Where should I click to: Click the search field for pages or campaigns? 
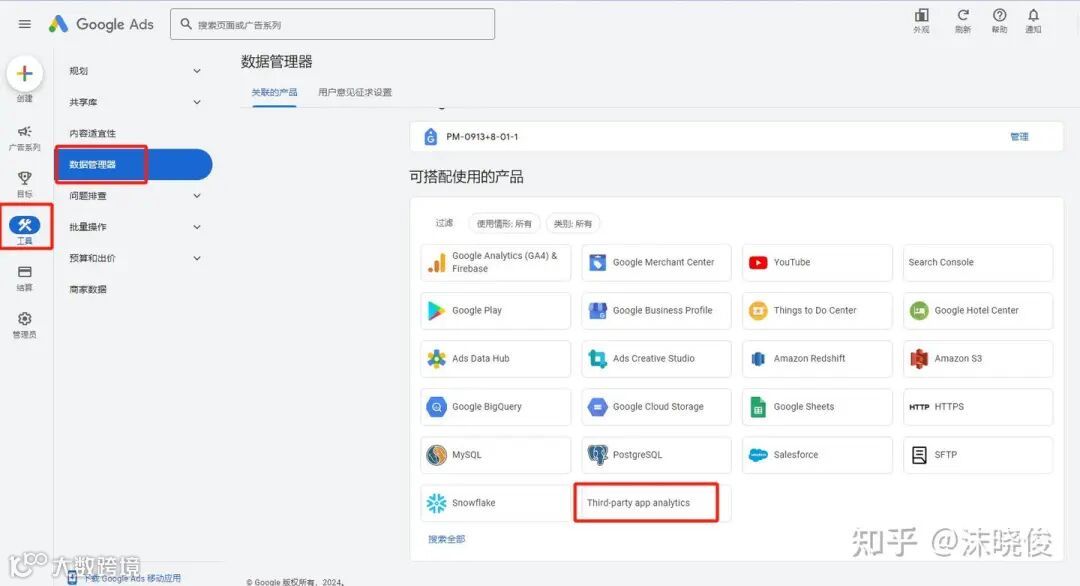[x=333, y=24]
